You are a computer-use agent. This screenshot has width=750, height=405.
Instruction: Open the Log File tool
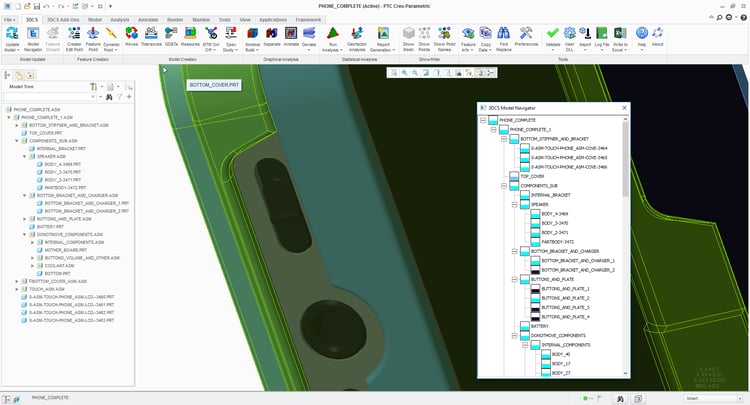[602, 37]
